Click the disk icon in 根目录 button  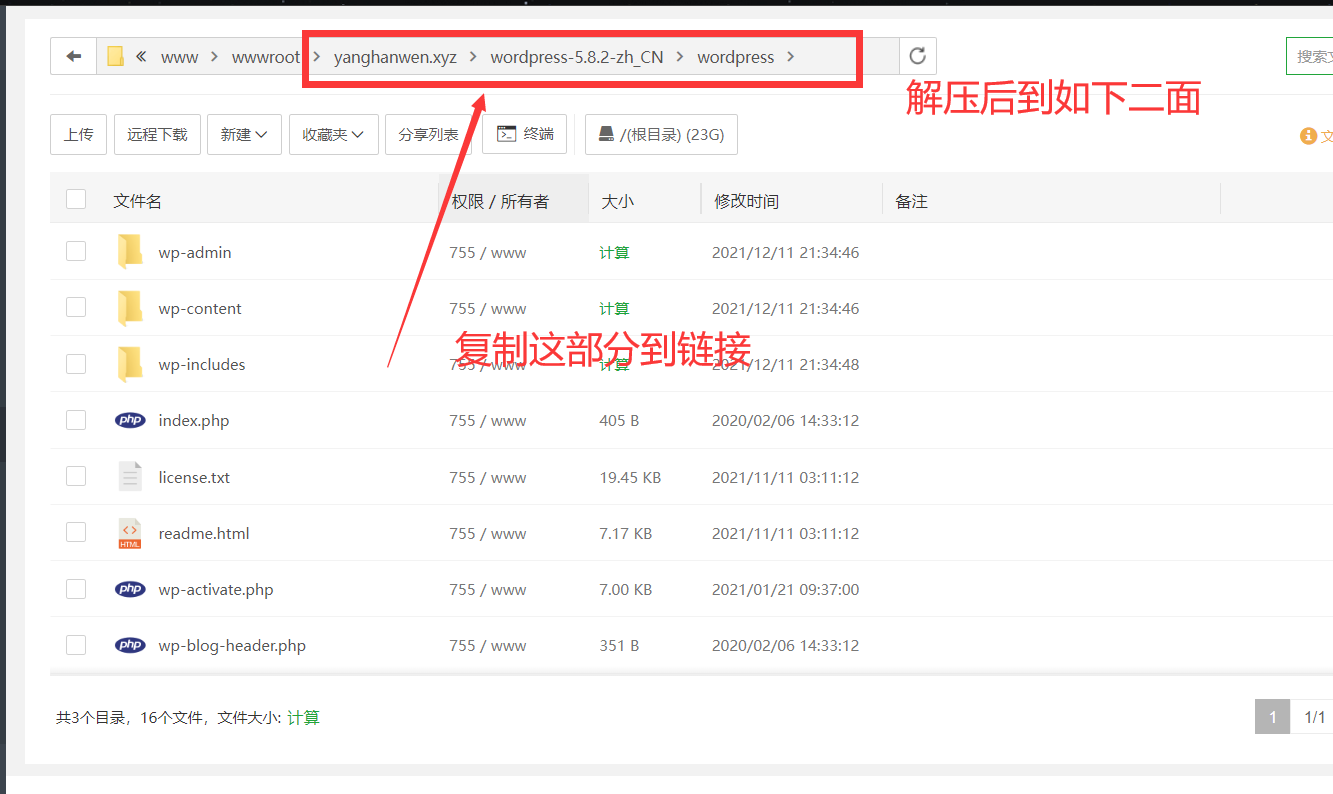point(606,134)
